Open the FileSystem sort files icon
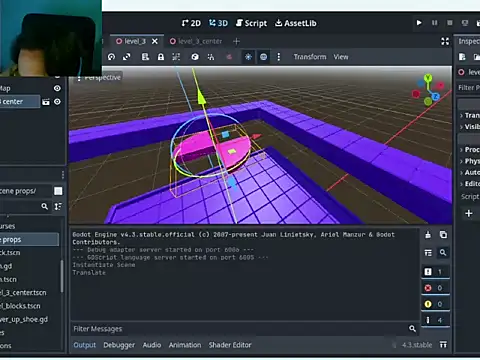480x360 pixels. point(58,206)
